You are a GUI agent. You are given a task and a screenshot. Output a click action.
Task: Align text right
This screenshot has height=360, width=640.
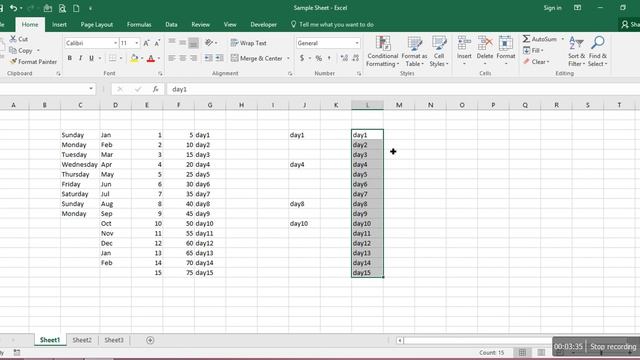click(x=193, y=58)
